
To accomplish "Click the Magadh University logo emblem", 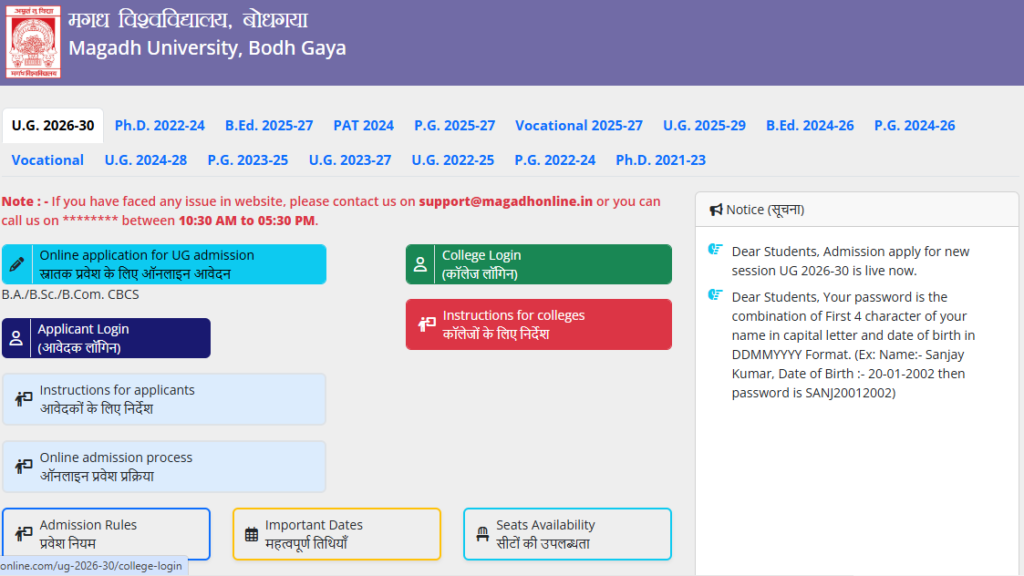I will pos(33,42).
